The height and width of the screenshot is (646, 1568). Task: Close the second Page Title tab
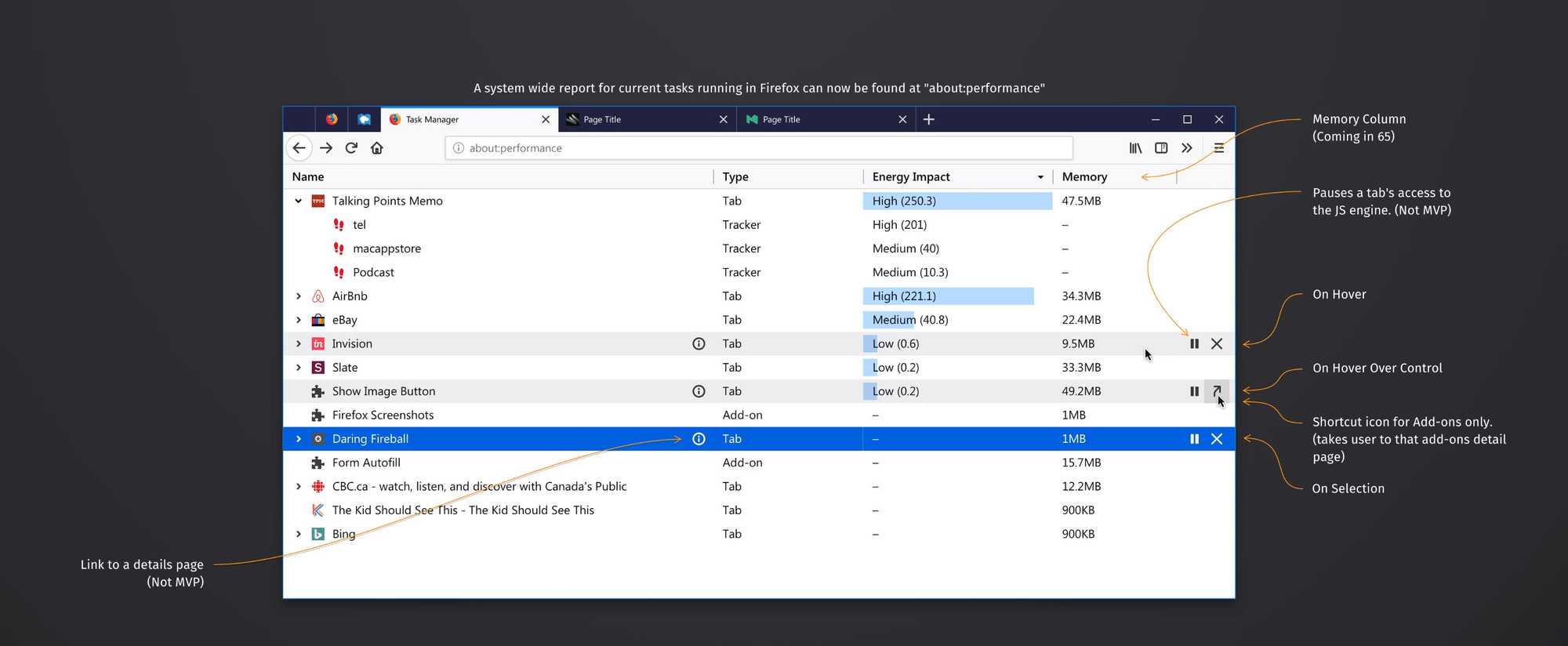point(902,119)
